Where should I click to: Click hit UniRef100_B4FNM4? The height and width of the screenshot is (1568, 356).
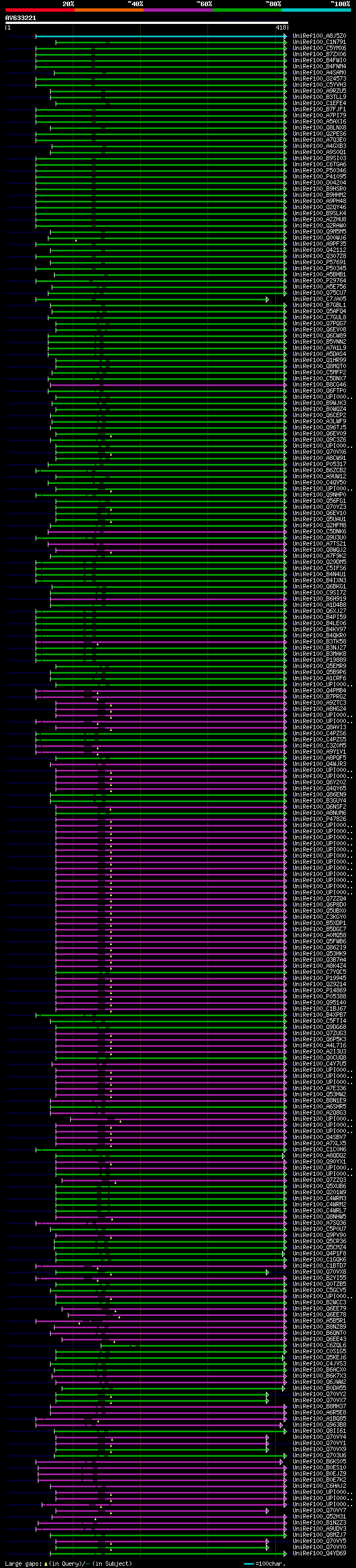319,66
